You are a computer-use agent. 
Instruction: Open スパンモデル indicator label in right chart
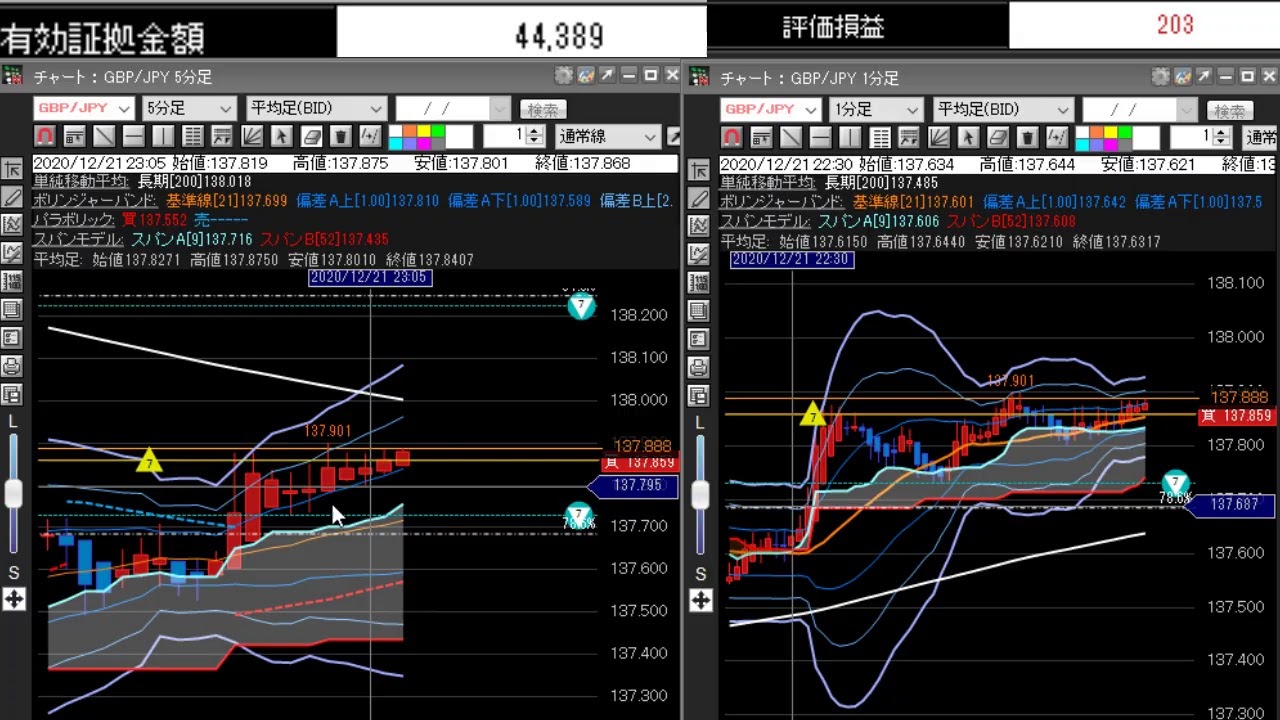pyautogui.click(x=764, y=221)
